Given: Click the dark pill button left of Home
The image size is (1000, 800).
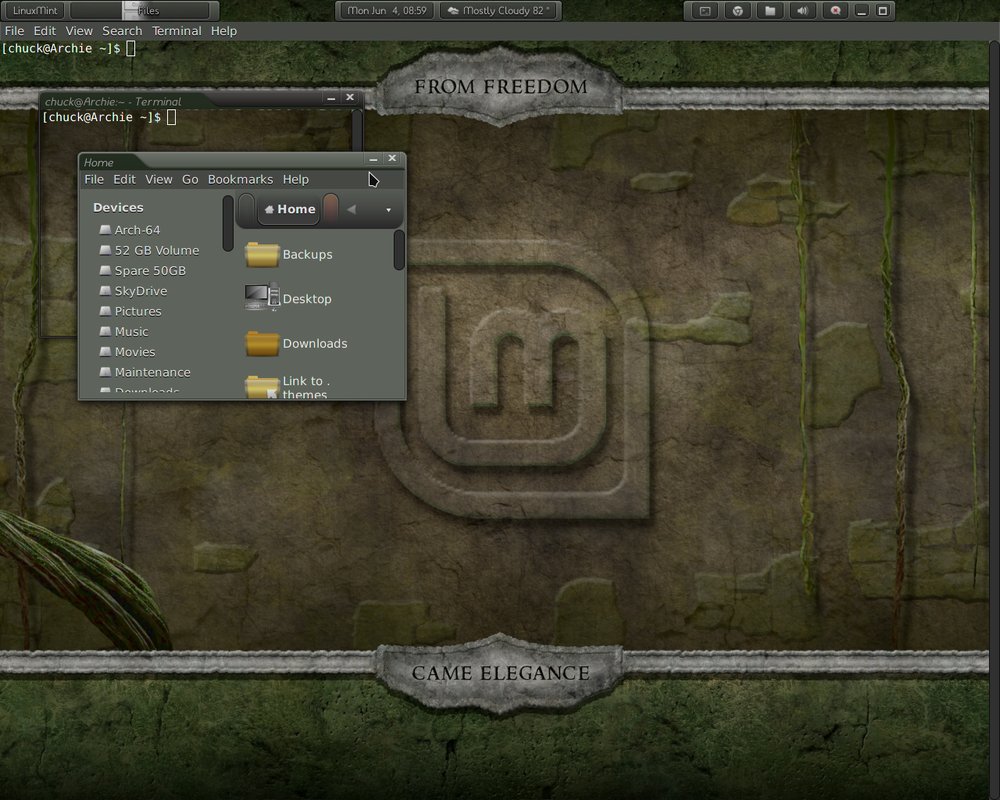Looking at the screenshot, I should (247, 209).
